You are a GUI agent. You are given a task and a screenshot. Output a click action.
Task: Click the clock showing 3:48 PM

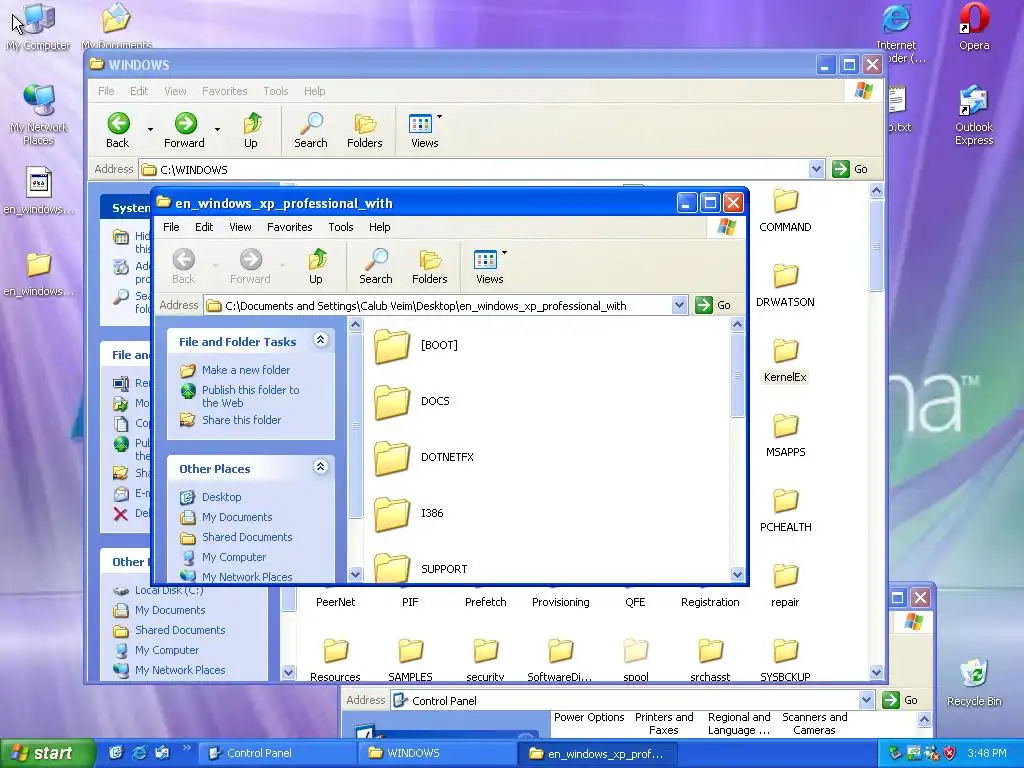click(x=987, y=753)
